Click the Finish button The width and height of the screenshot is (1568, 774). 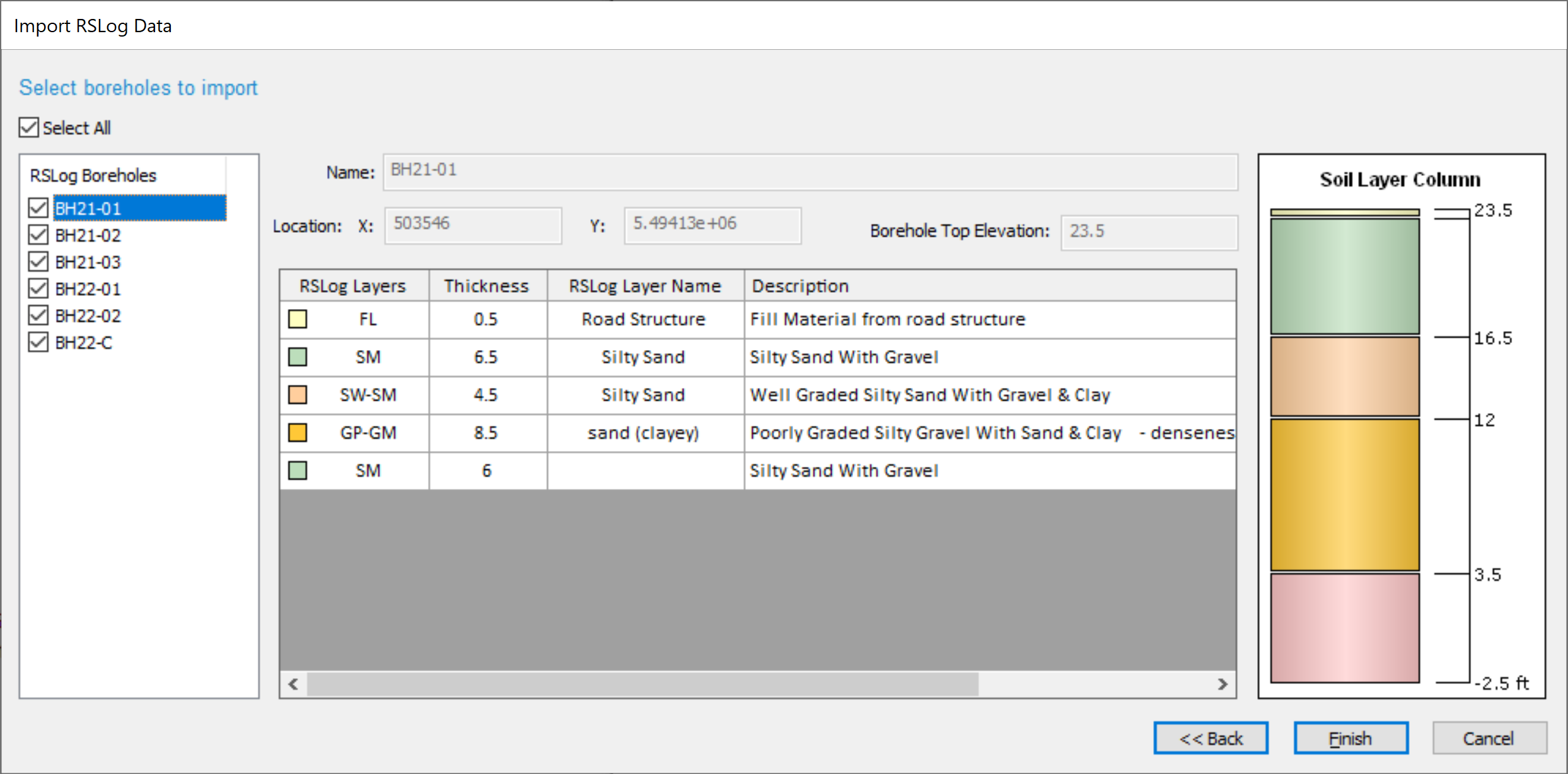pos(1350,738)
